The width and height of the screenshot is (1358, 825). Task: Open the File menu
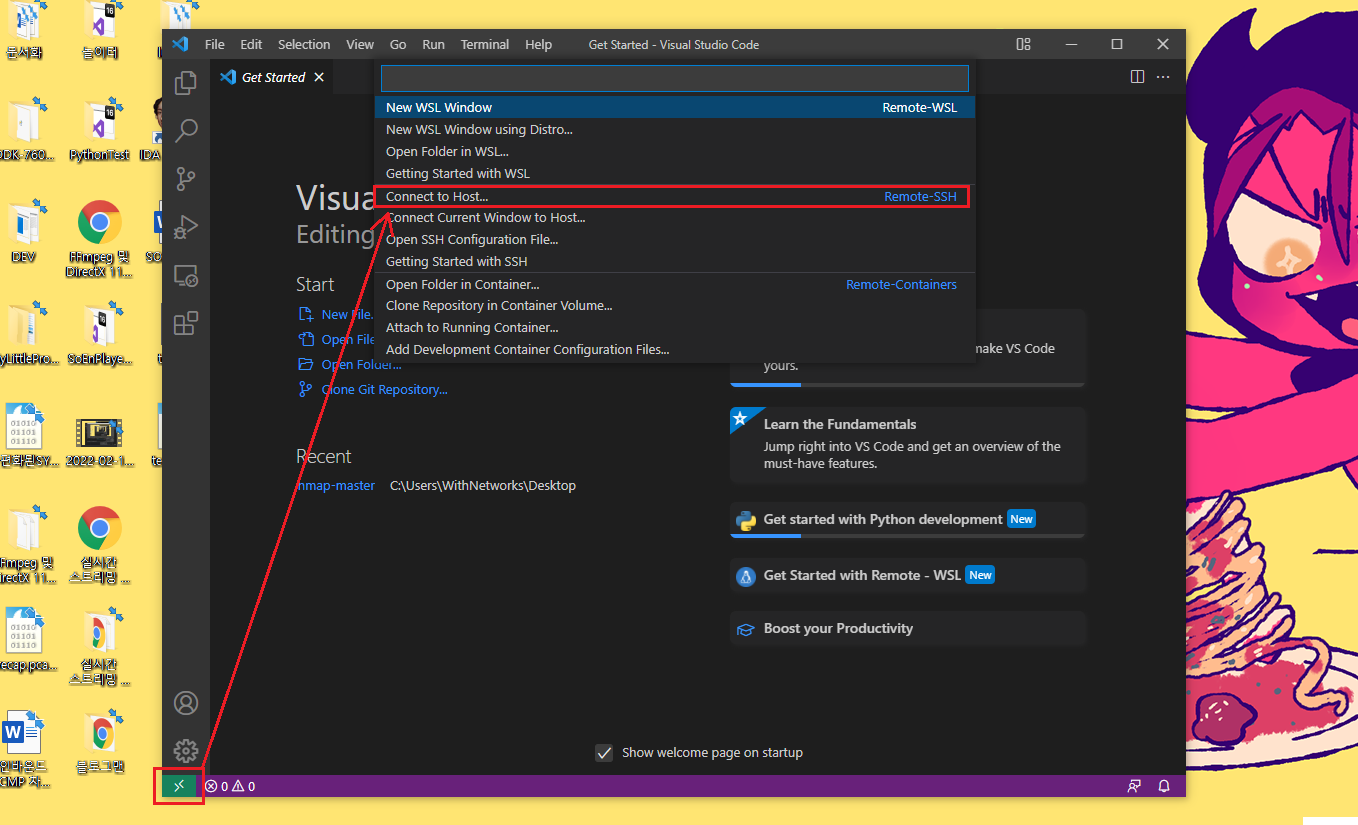pos(215,44)
